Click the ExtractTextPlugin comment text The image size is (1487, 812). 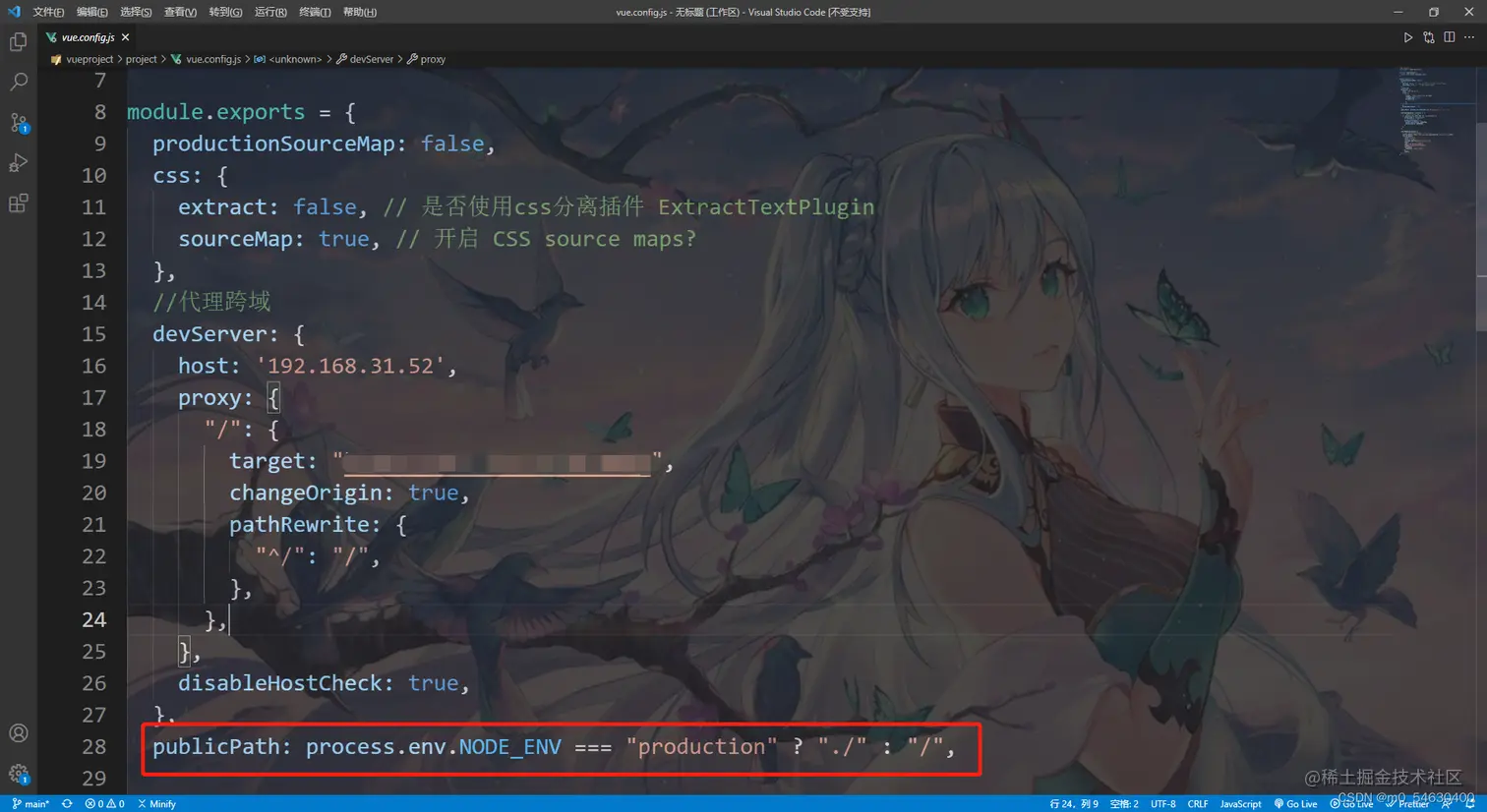[x=765, y=206]
